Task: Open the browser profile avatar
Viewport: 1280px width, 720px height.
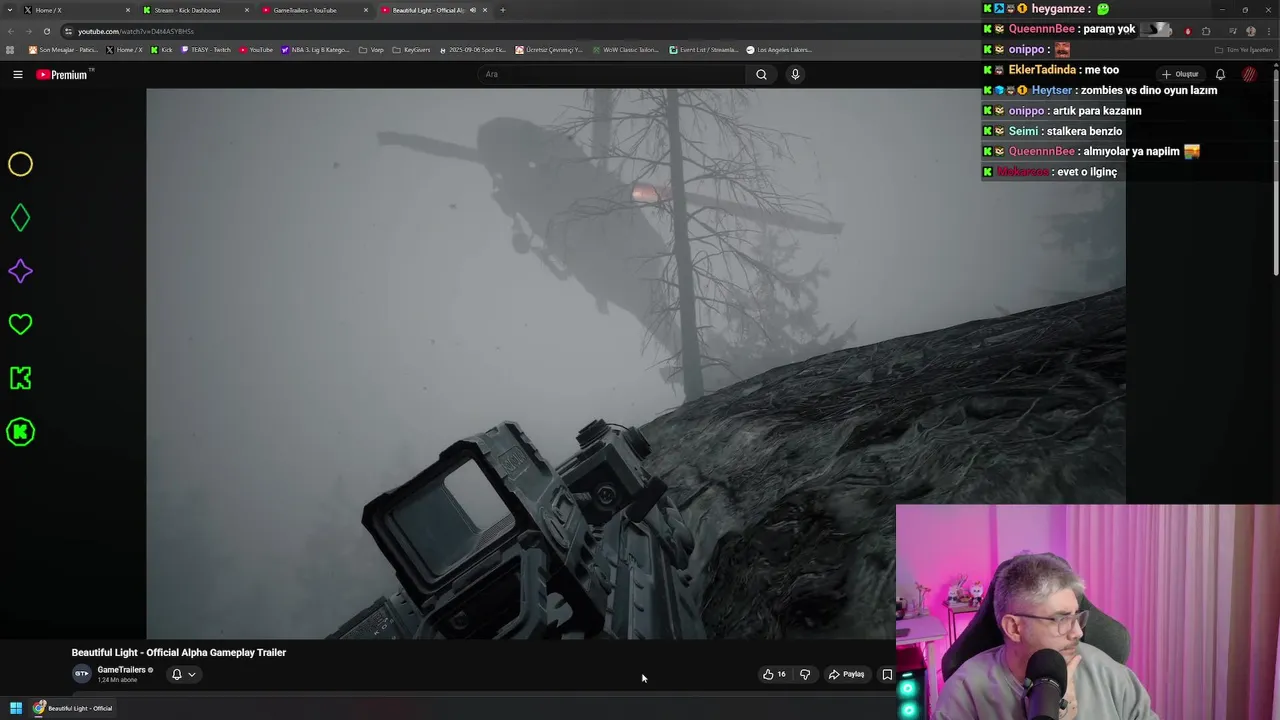Action: (x=1250, y=31)
